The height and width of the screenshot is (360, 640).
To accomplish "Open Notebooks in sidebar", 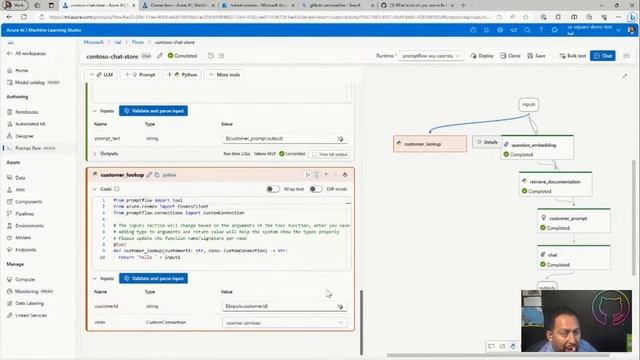I will [23, 112].
